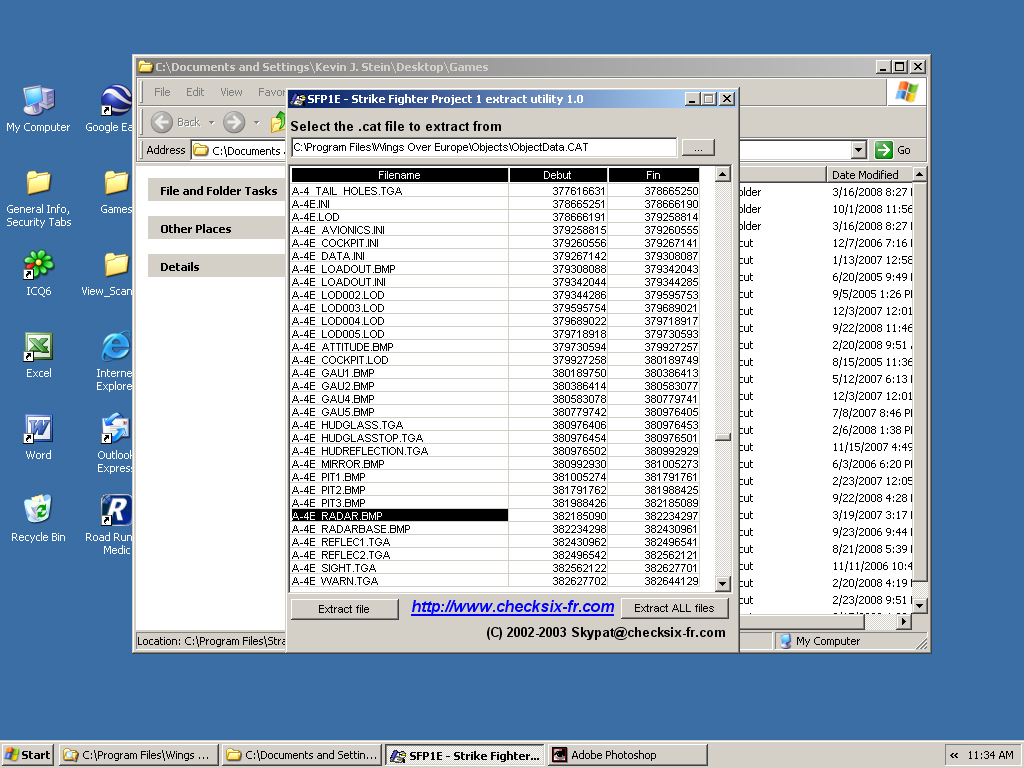This screenshot has height=768, width=1024.
Task: Select A-4E_HUDGLASS.TGA file
Action: click(x=495, y=425)
